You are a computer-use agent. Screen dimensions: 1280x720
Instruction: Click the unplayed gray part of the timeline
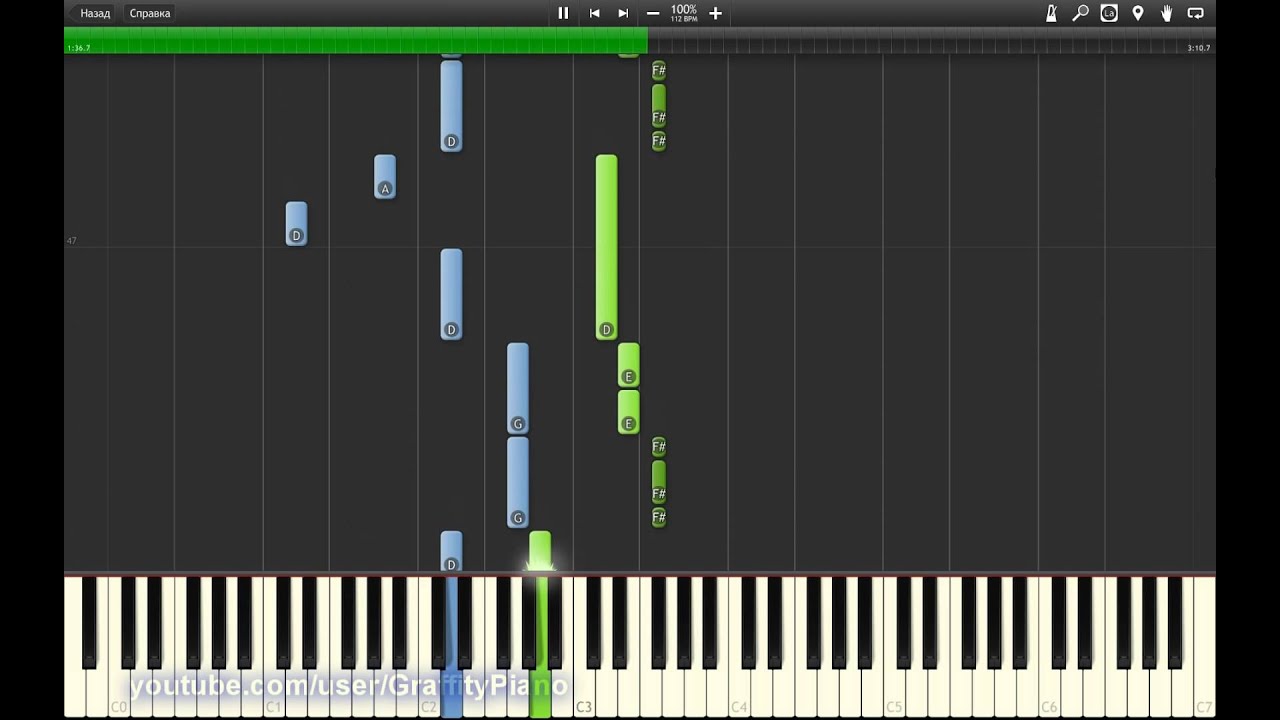tap(931, 40)
